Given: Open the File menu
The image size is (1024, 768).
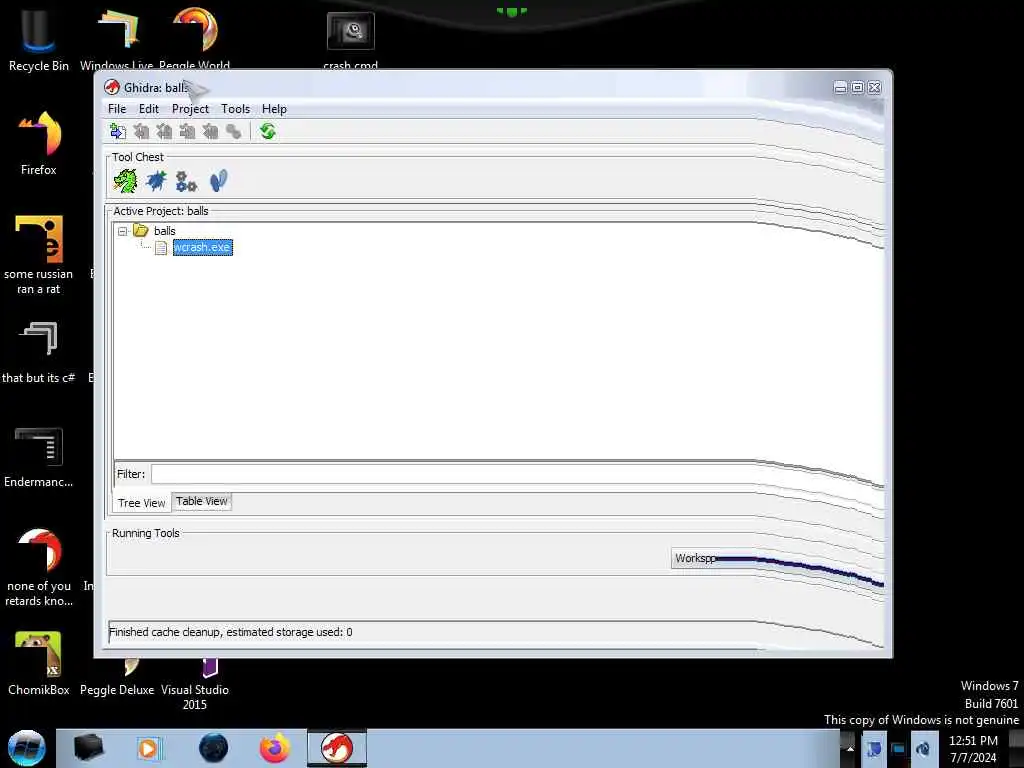Looking at the screenshot, I should coord(117,109).
